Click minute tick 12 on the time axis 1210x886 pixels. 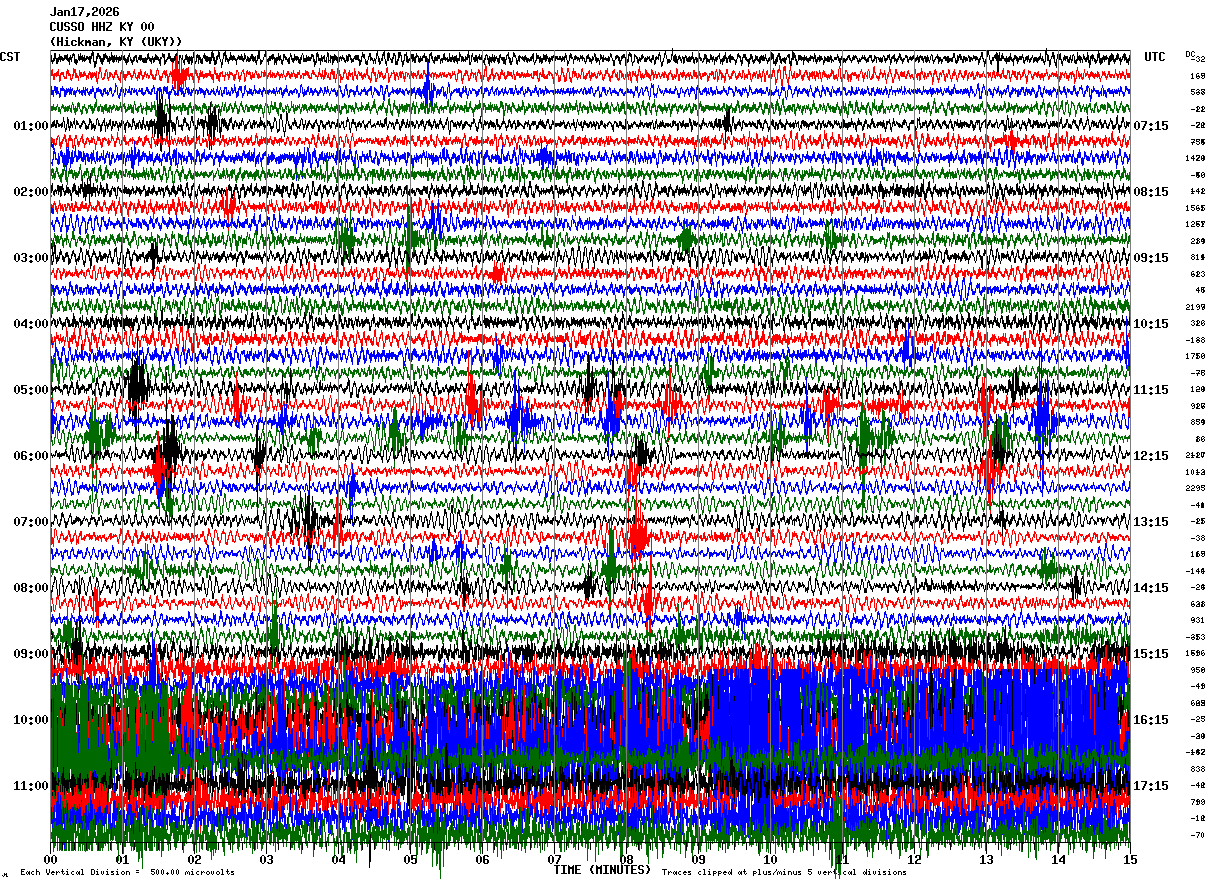[x=915, y=860]
